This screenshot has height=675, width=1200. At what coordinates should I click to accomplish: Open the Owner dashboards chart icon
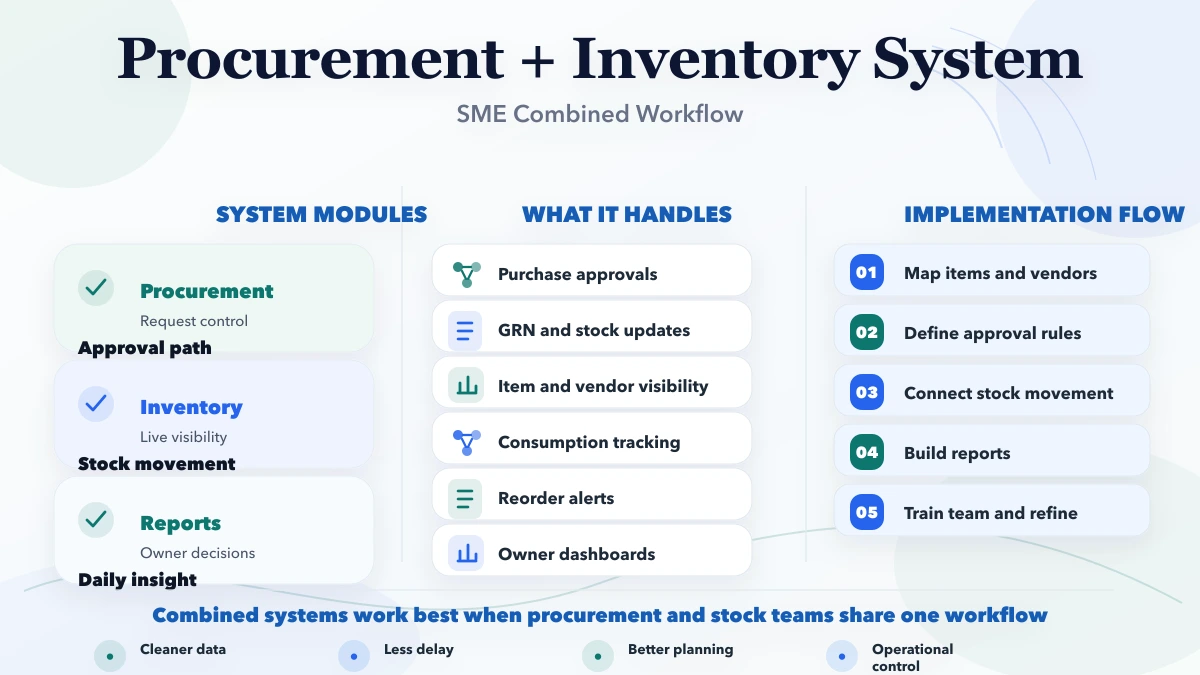tap(464, 550)
